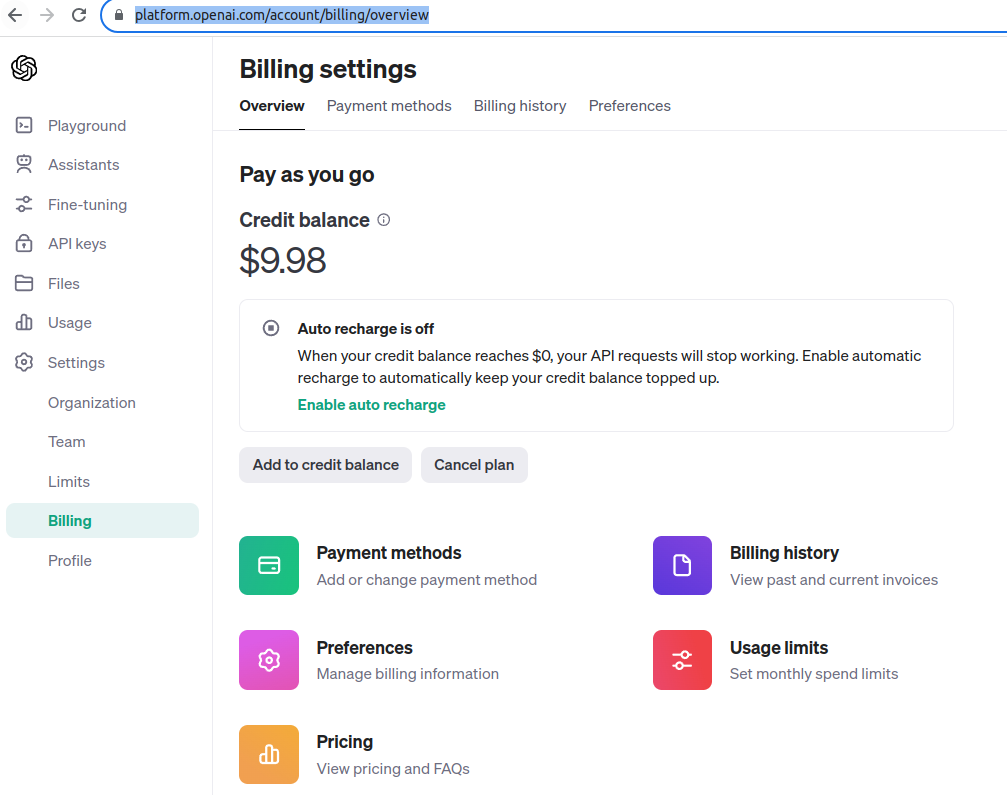Click "Add or change payment method" text
Viewport: 1007px width, 795px height.
point(426,580)
